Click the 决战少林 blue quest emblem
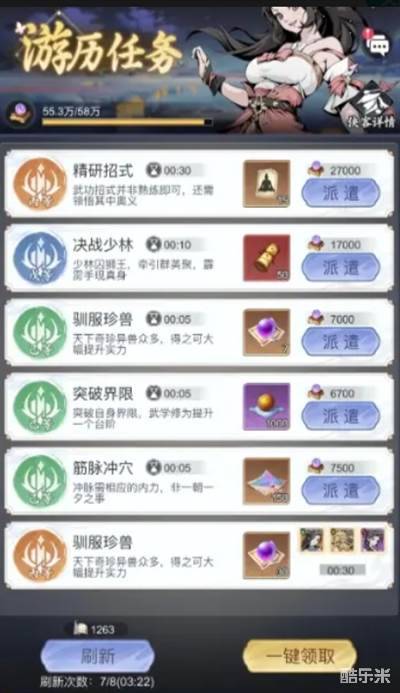The height and width of the screenshot is (693, 400). (40, 258)
